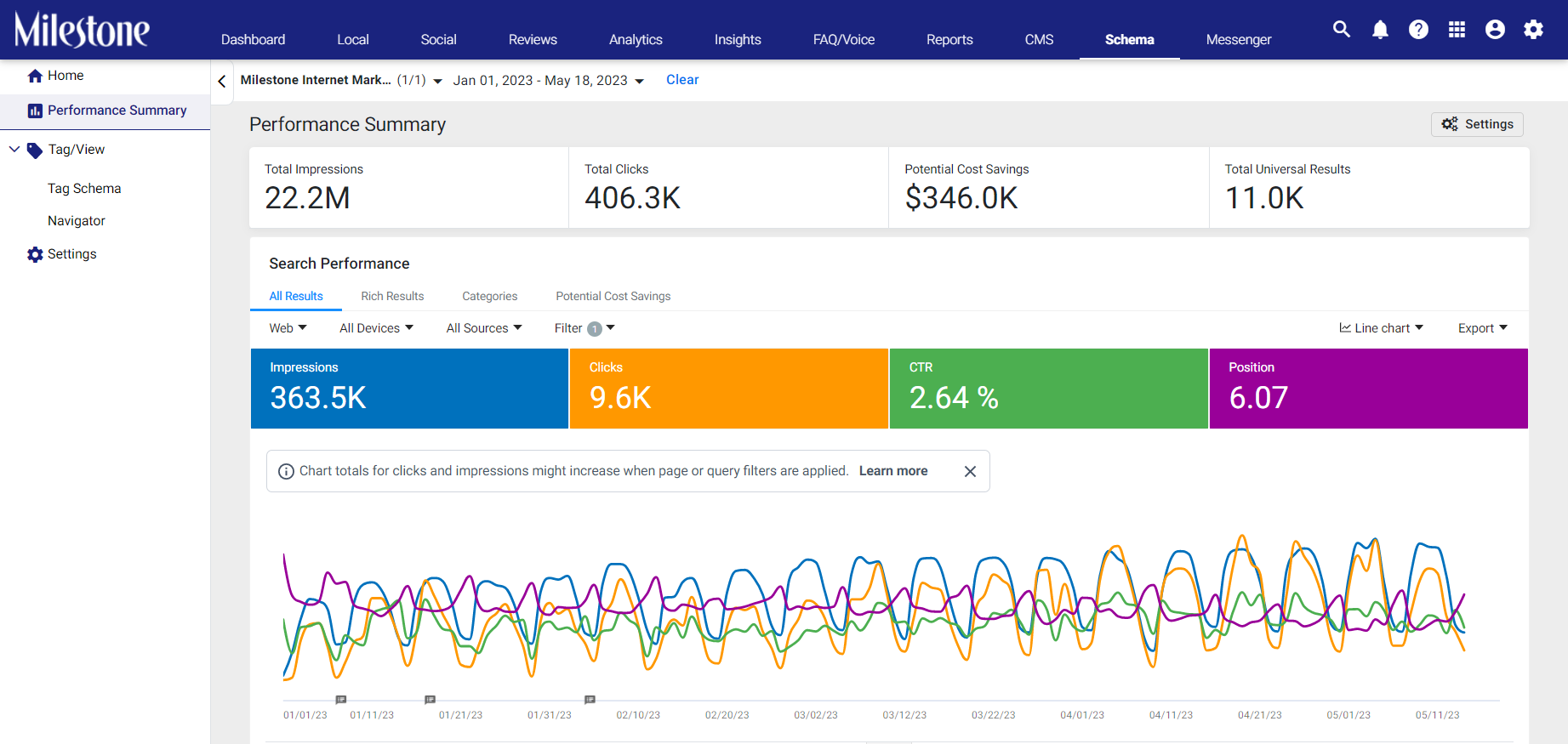Toggle the green CTR metric tile

(1049, 389)
